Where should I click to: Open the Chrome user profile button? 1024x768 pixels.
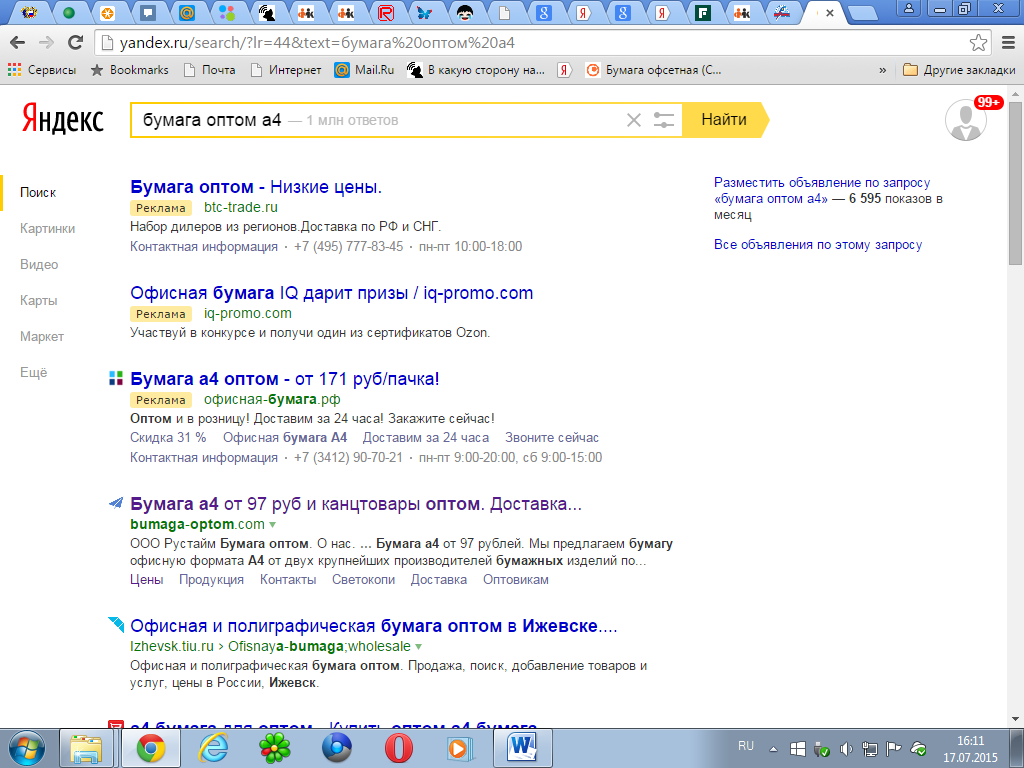(x=909, y=8)
